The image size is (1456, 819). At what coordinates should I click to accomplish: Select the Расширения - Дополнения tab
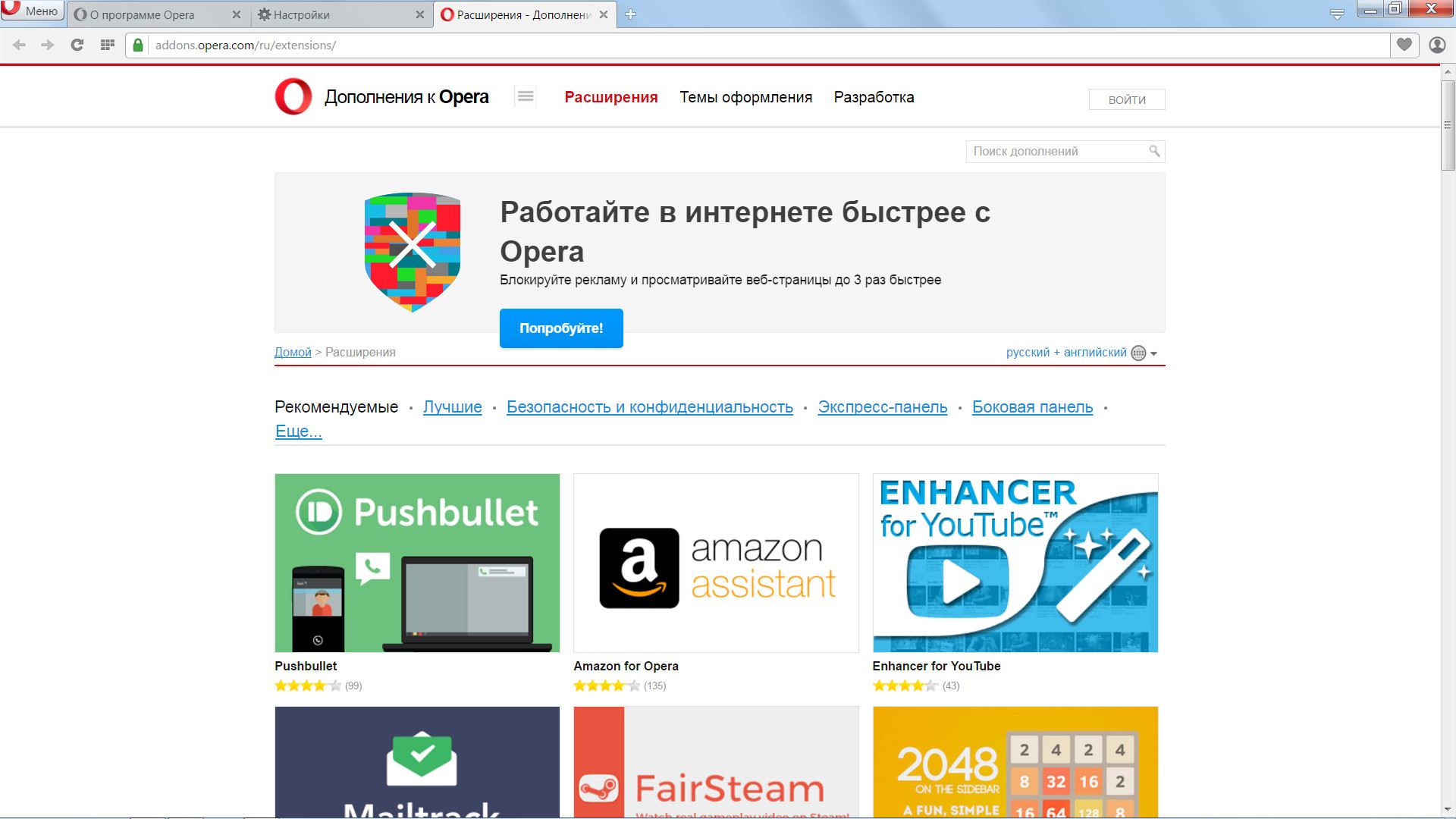click(x=524, y=14)
